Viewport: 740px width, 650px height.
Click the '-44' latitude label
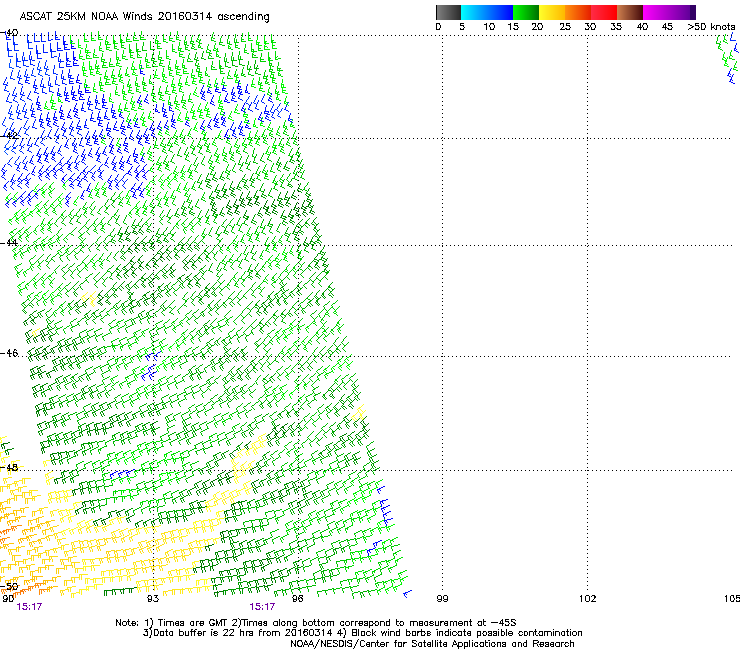tap(10, 243)
